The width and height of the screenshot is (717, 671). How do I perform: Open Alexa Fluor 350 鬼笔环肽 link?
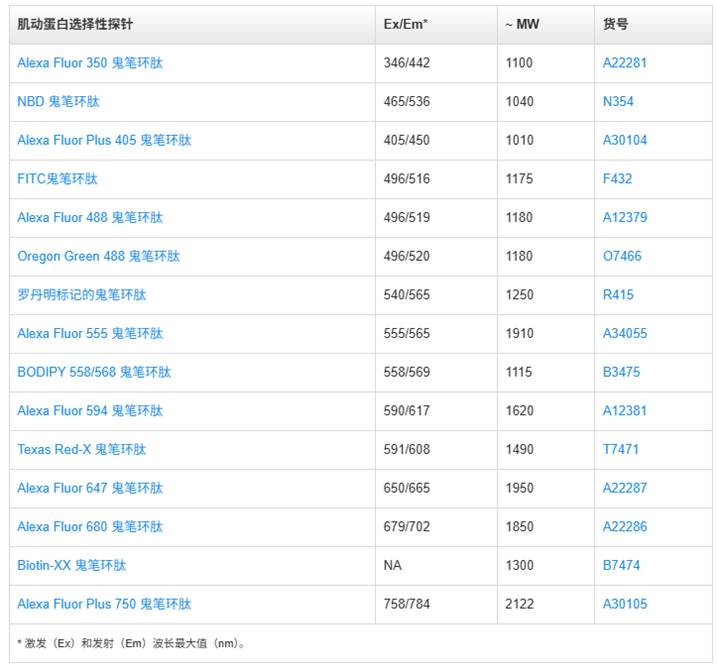[x=90, y=63]
